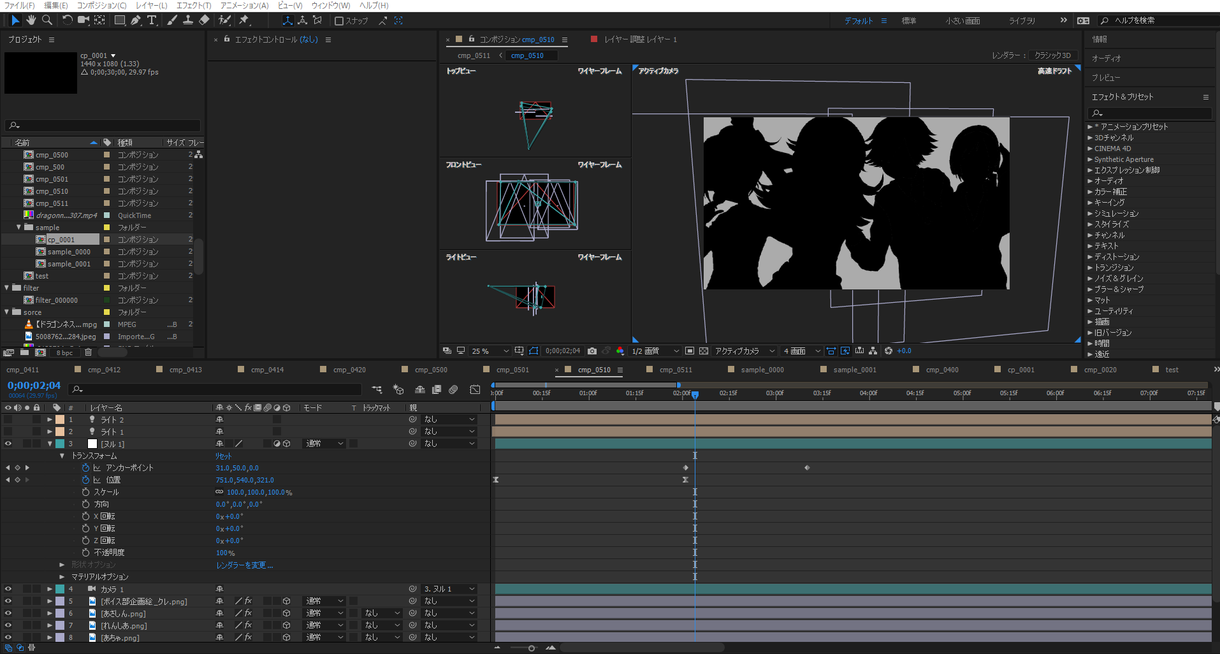The image size is (1220, 654).
Task: Select the Clone Stamp tool
Action: [188, 20]
